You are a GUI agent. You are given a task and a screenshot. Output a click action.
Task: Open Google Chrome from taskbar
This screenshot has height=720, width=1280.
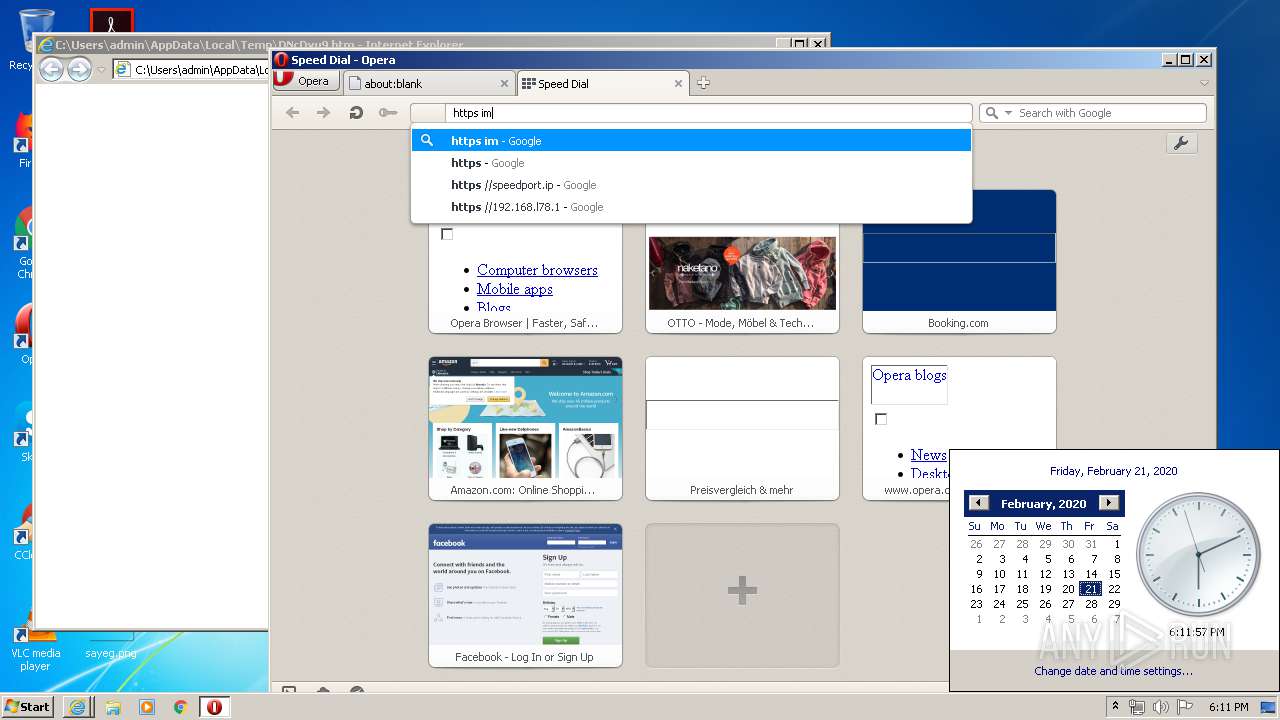[180, 707]
